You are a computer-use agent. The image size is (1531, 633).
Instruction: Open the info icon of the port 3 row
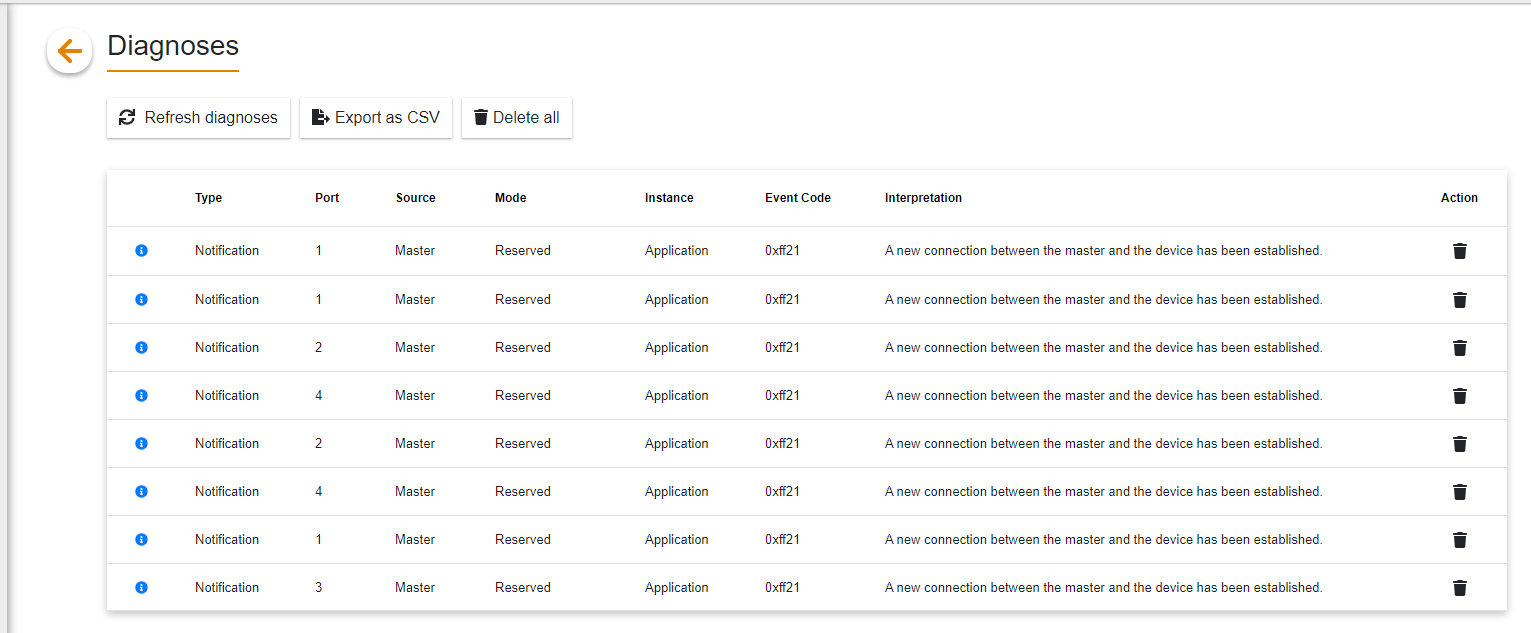141,588
